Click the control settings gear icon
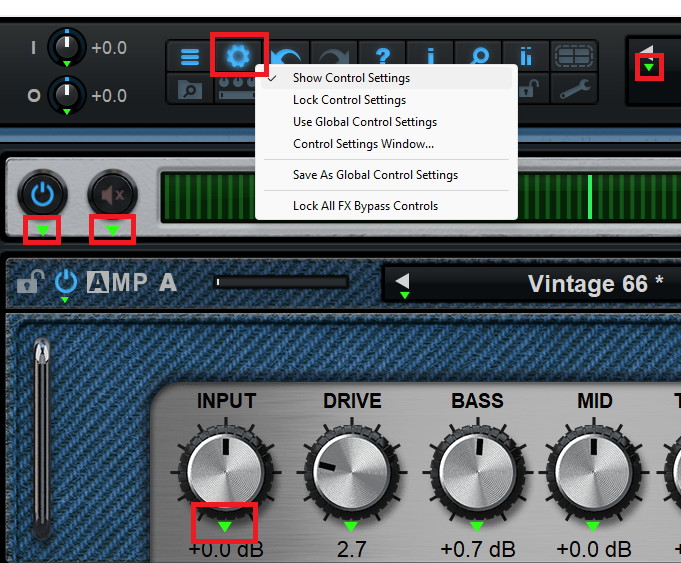The height and width of the screenshot is (563, 681). pos(238,56)
